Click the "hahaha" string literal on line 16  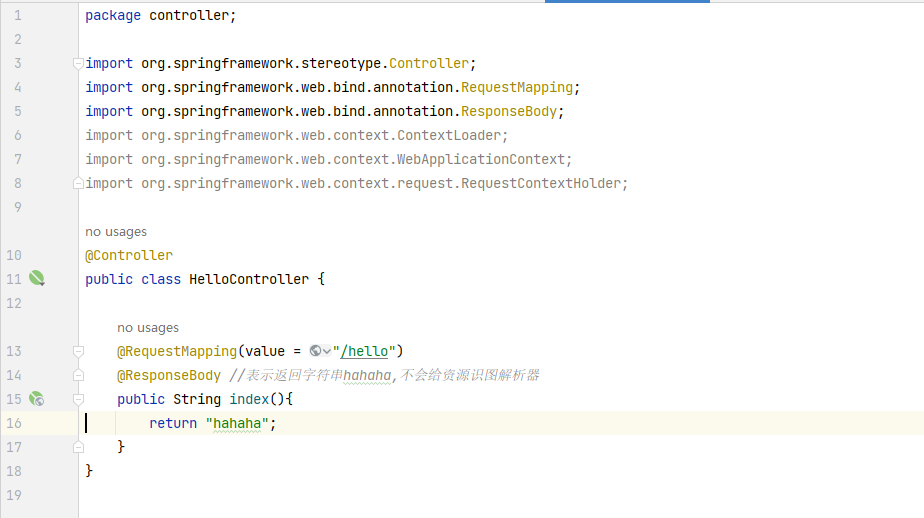point(237,423)
